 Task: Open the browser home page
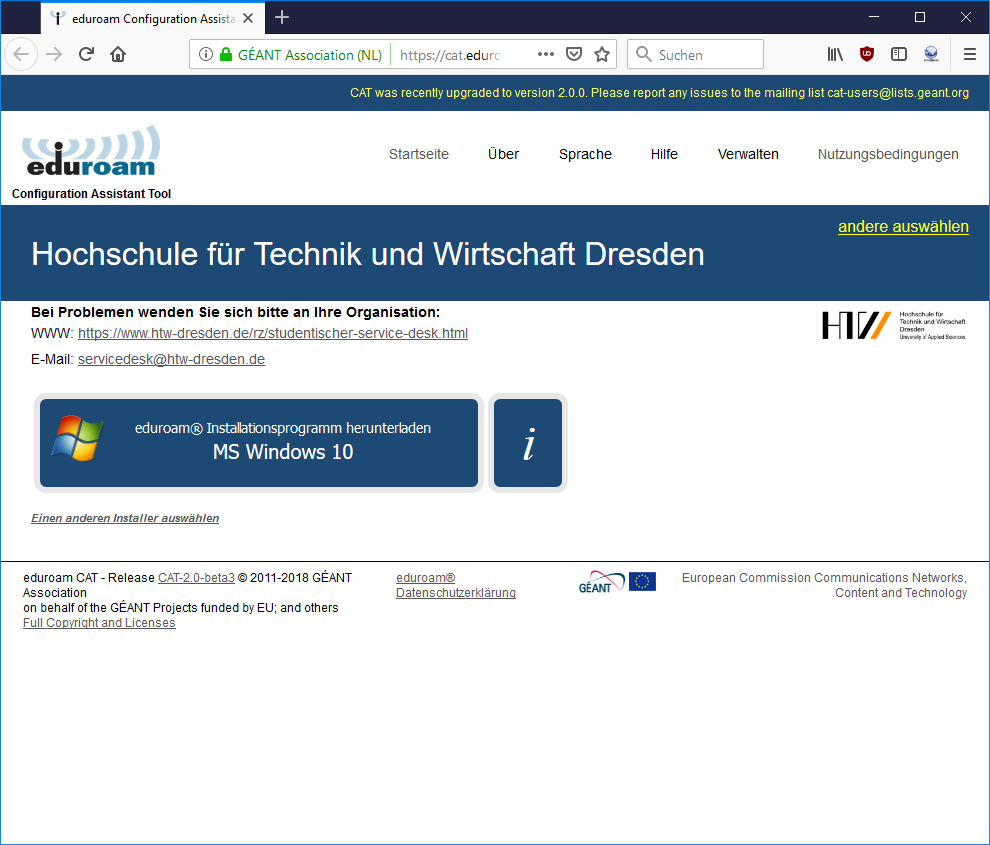118,54
